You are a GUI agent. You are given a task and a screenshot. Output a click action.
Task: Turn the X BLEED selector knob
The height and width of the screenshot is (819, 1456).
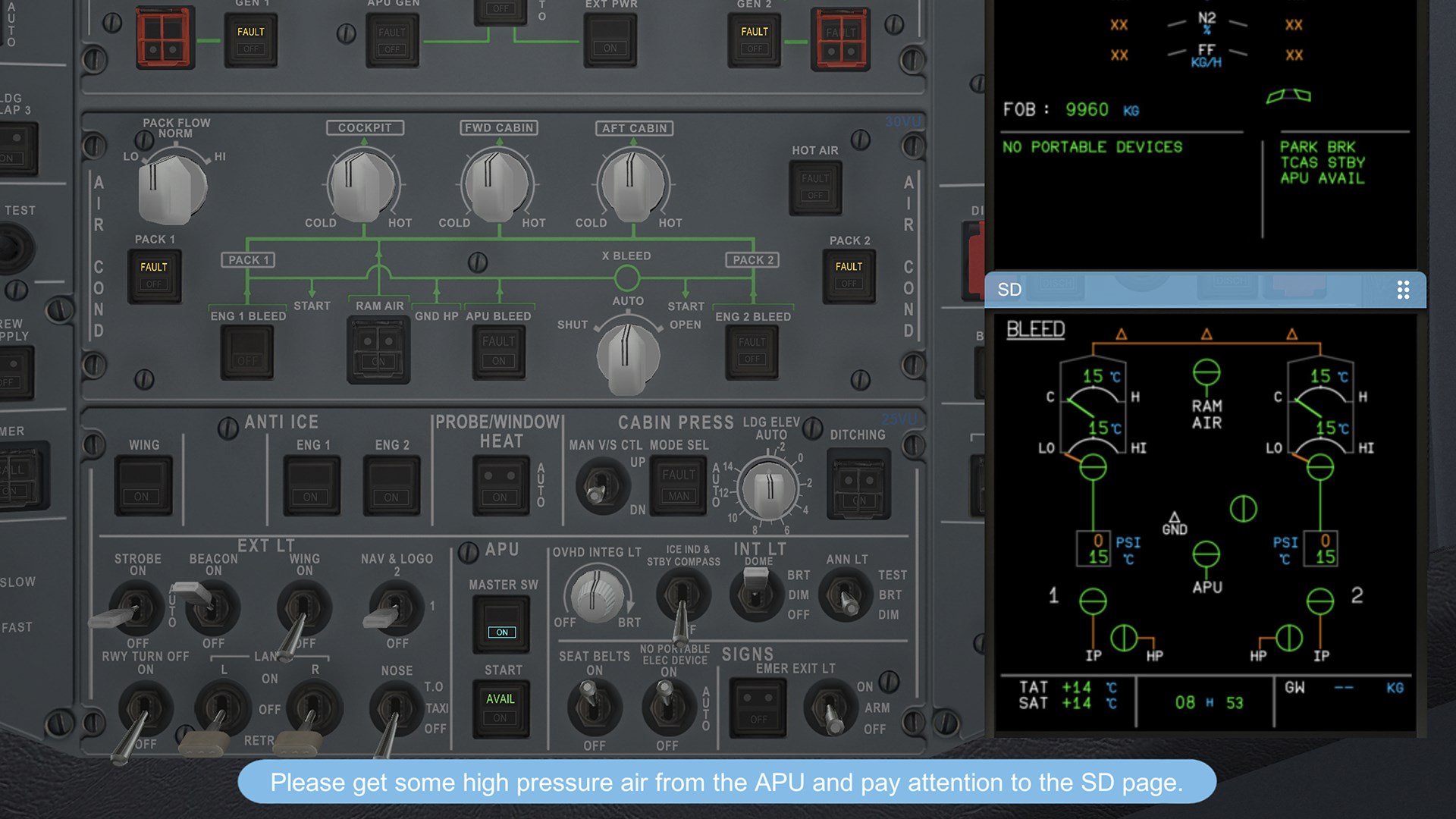627,355
